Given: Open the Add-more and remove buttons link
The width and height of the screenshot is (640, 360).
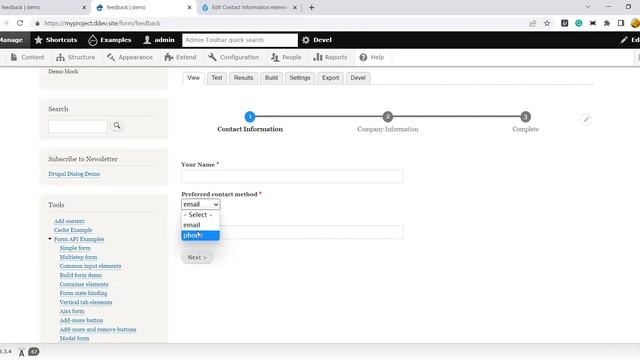Looking at the screenshot, I should pyautogui.click(x=98, y=329).
